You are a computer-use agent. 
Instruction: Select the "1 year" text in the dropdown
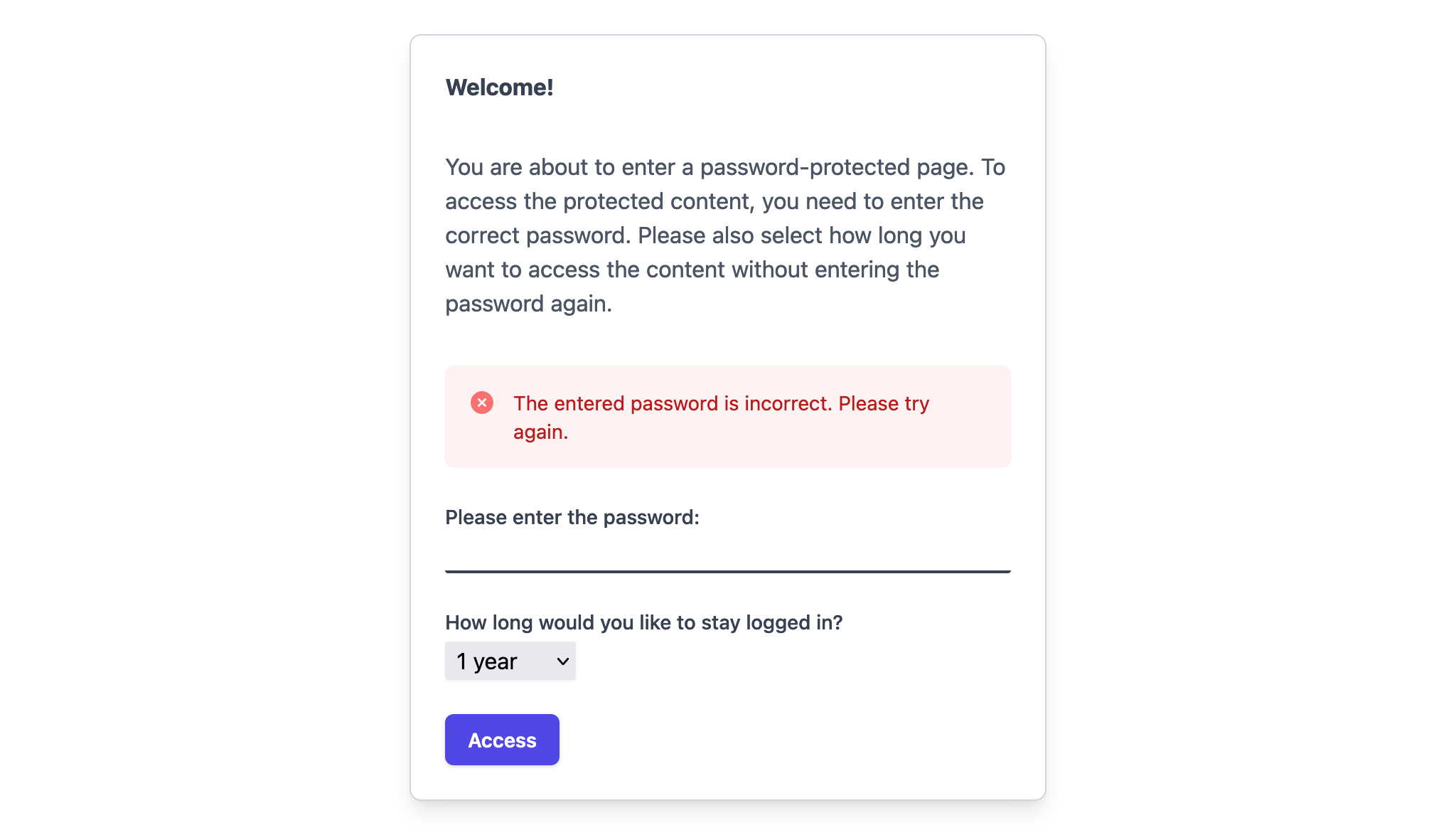487,661
